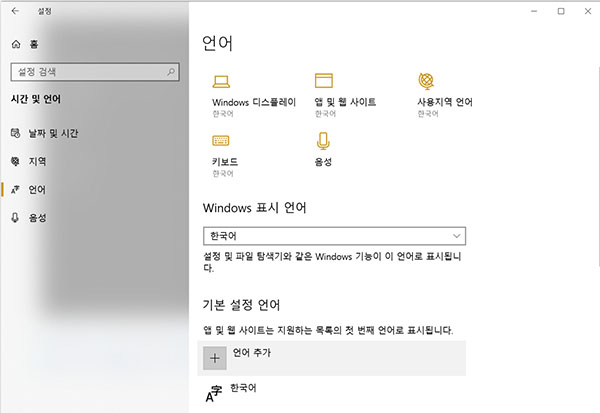Click the 키보드 keyboard icon
This screenshot has height=413, width=600.
(221, 141)
